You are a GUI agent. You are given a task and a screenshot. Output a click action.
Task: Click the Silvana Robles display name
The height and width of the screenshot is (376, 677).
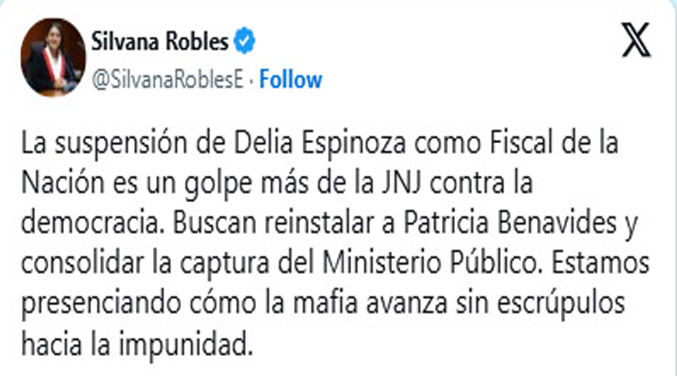[160, 41]
